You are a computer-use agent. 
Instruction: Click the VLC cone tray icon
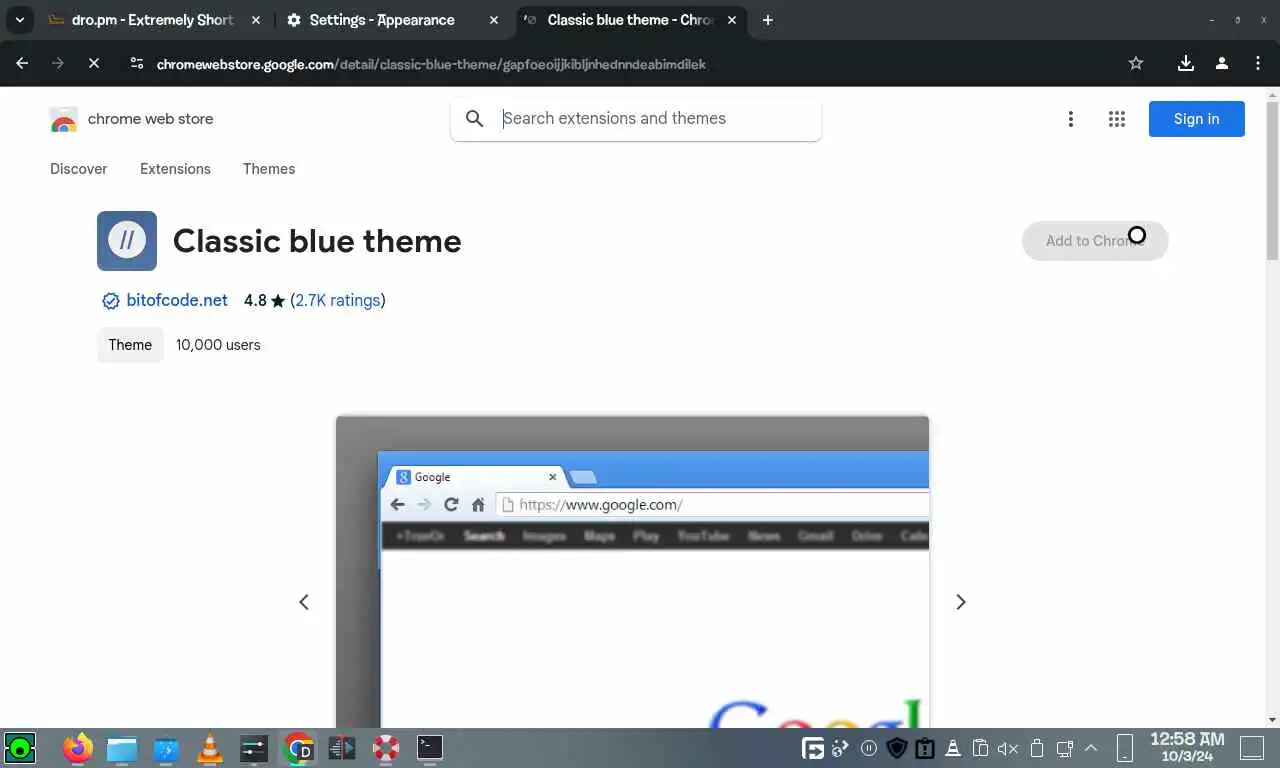coord(953,748)
